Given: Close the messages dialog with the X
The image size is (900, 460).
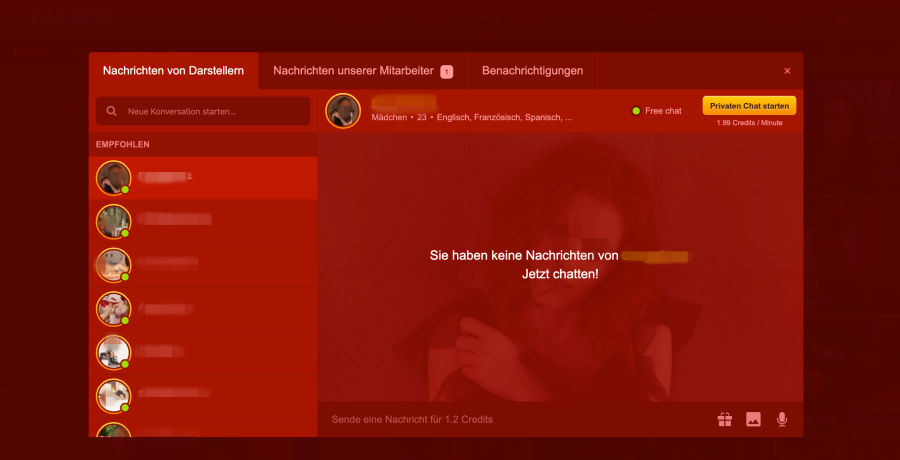Looking at the screenshot, I should coord(787,71).
